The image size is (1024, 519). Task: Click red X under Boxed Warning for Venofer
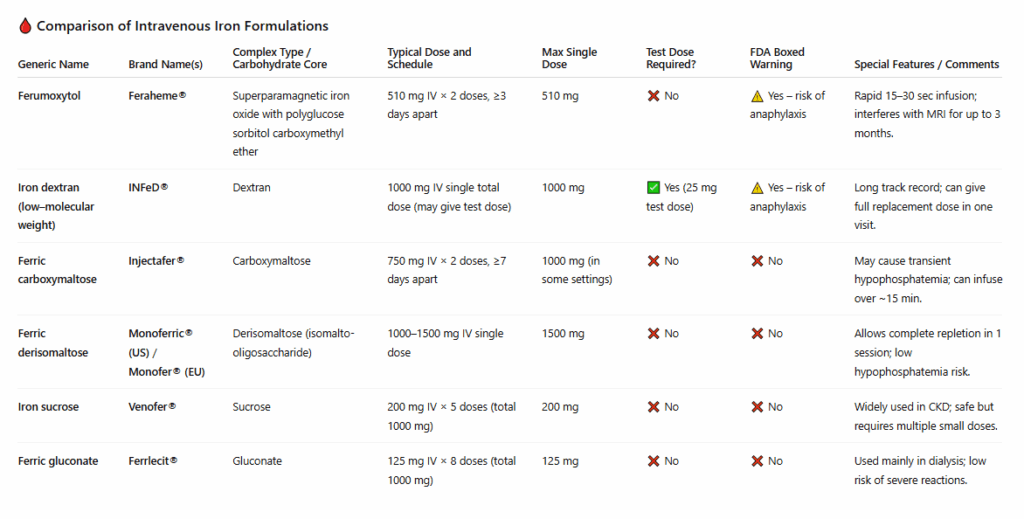[757, 407]
